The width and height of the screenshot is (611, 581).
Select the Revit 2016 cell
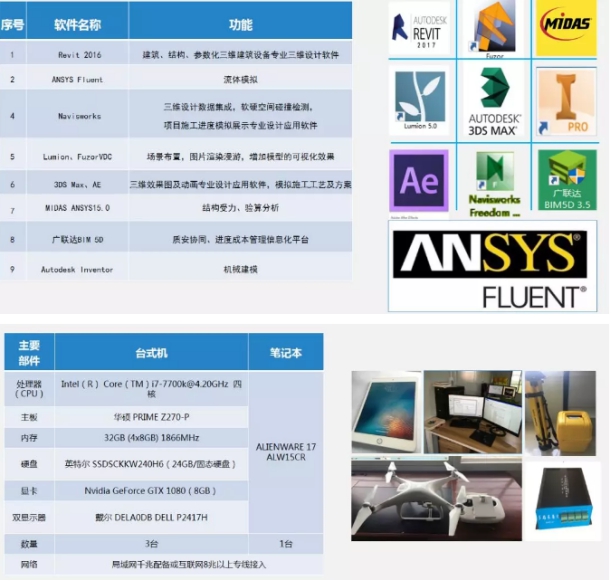[78, 55]
